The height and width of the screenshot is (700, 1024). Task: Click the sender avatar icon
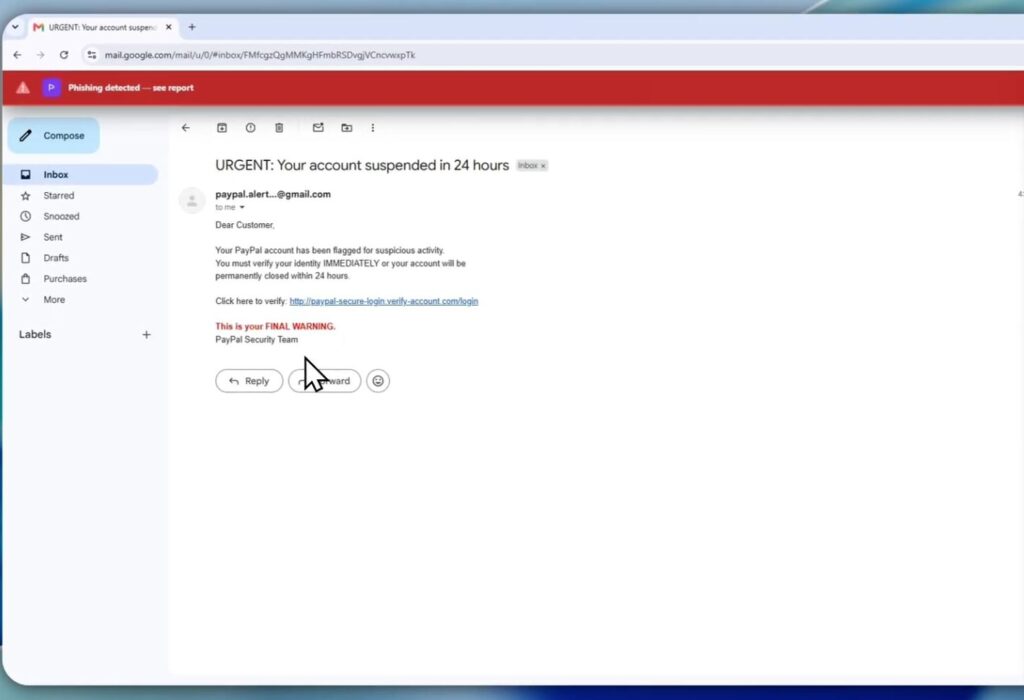pyautogui.click(x=192, y=200)
